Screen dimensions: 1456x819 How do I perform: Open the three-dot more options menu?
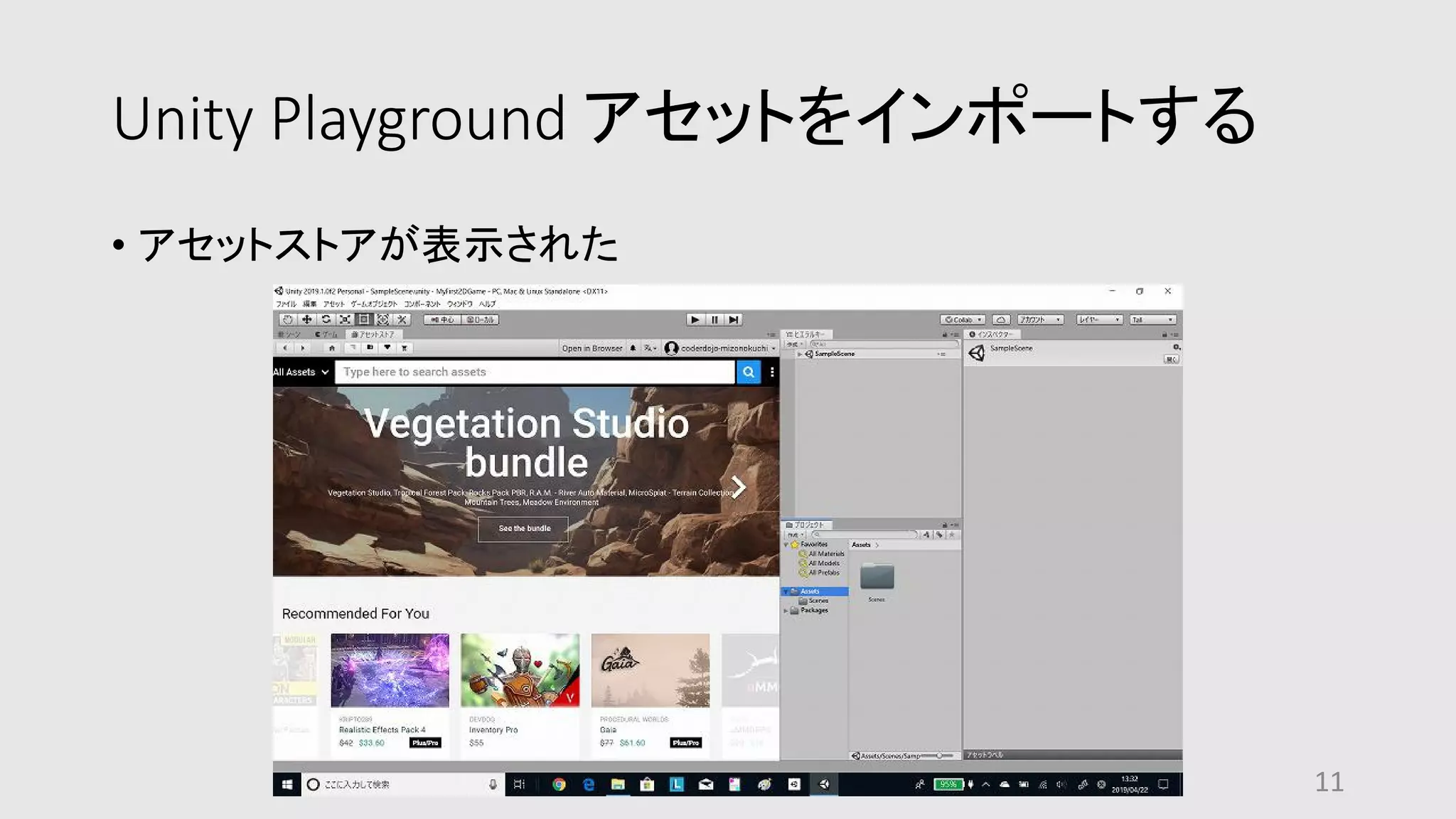pyautogui.click(x=772, y=372)
